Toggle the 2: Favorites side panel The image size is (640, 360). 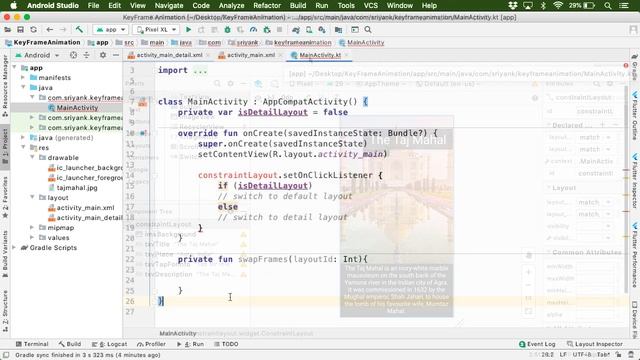(x=5, y=196)
